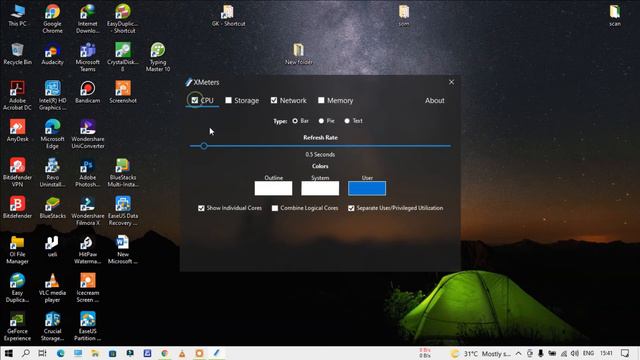This screenshot has width=640, height=360.
Task: Launch AnyDesk from the desktop
Action: pos(17,130)
